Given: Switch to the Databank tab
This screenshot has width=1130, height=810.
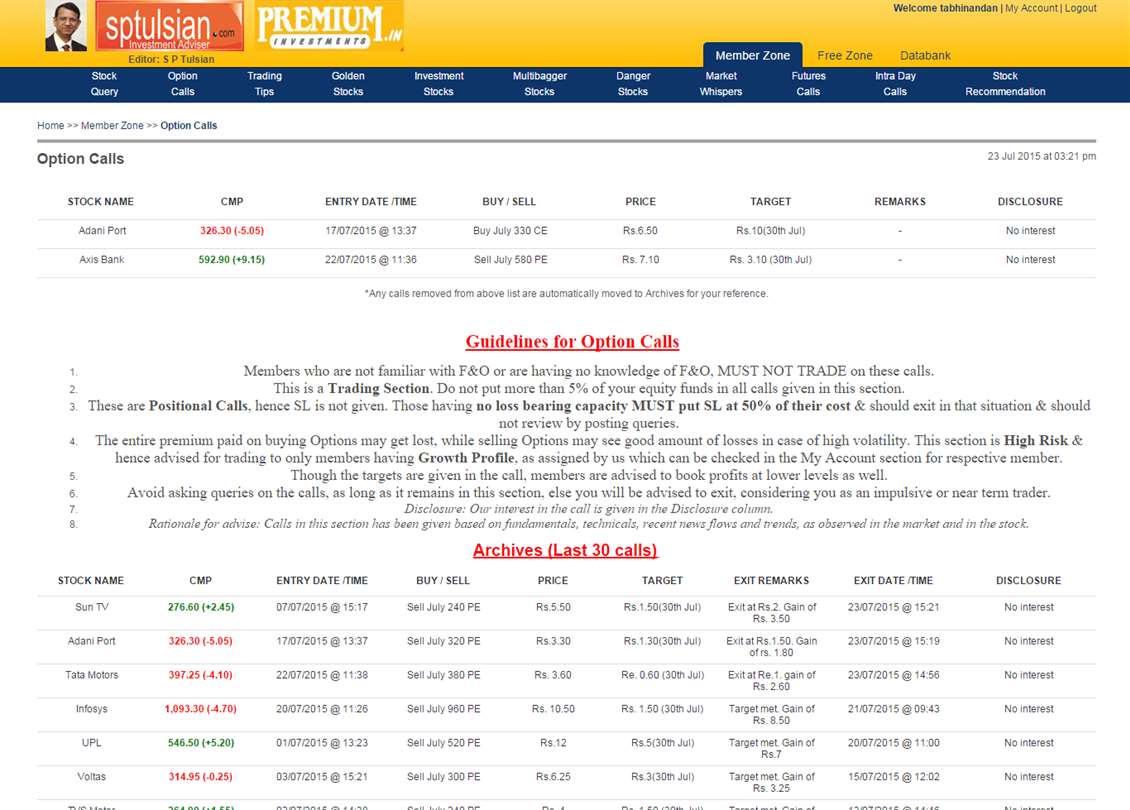Looking at the screenshot, I should click(925, 55).
